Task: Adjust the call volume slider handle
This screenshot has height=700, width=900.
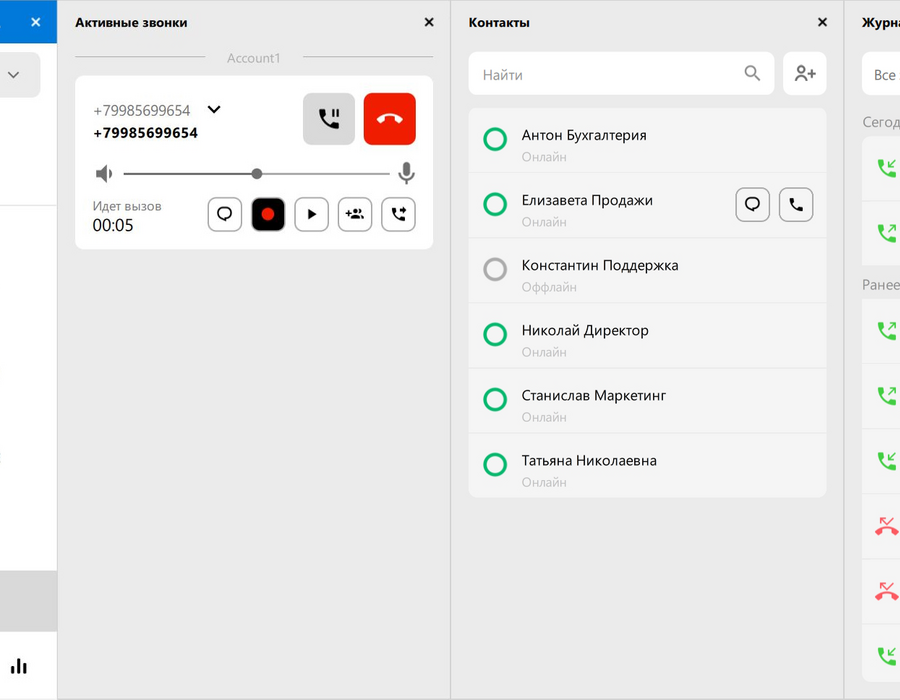Action: pos(257,173)
